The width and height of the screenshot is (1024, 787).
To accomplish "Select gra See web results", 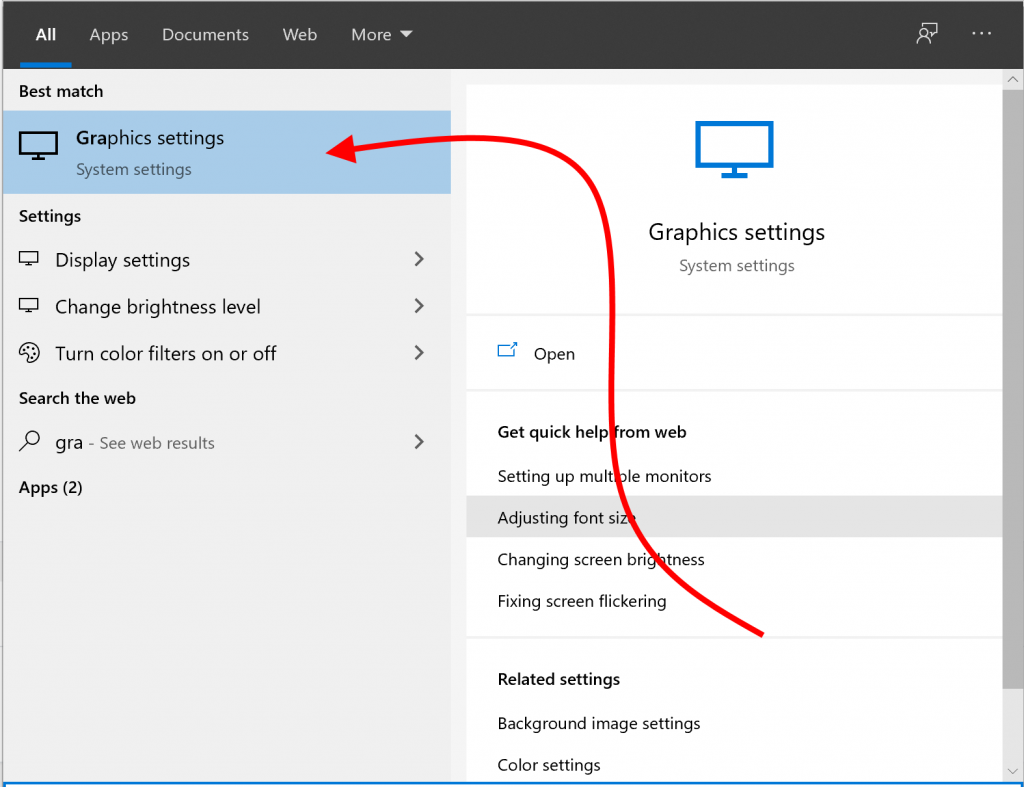I will pyautogui.click(x=227, y=442).
